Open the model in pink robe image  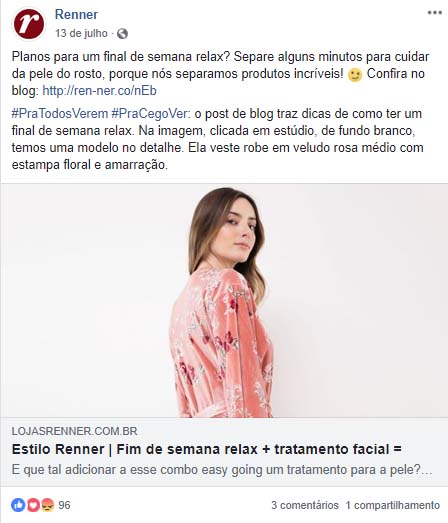(x=224, y=300)
